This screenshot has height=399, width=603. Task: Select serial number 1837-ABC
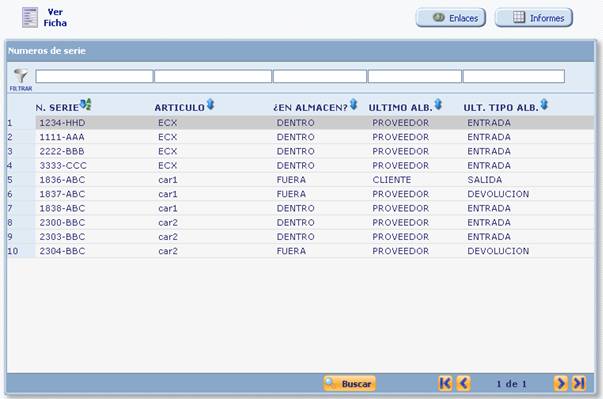coord(62,194)
